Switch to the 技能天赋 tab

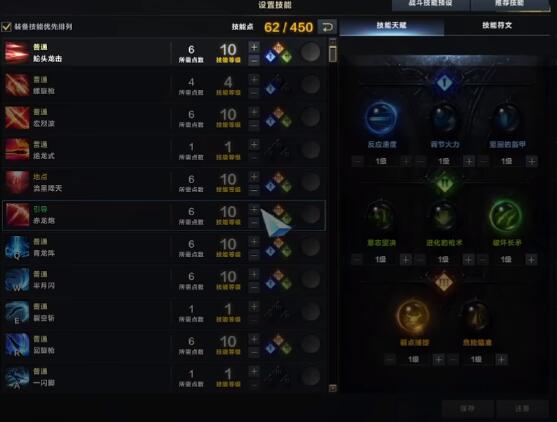tap(391, 26)
